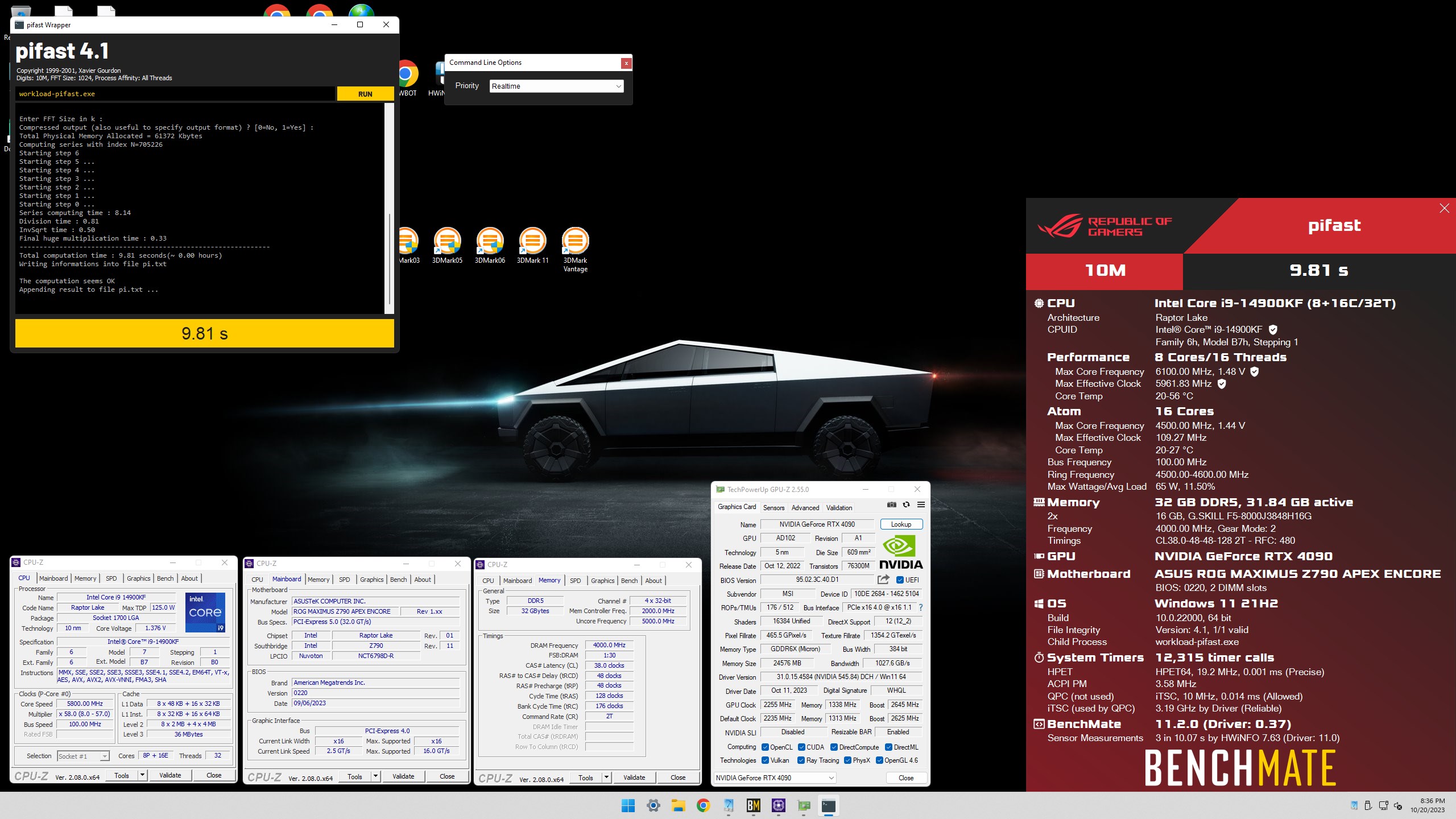
Task: Toggle the Ray Tracing checkbox
Action: tap(801, 760)
